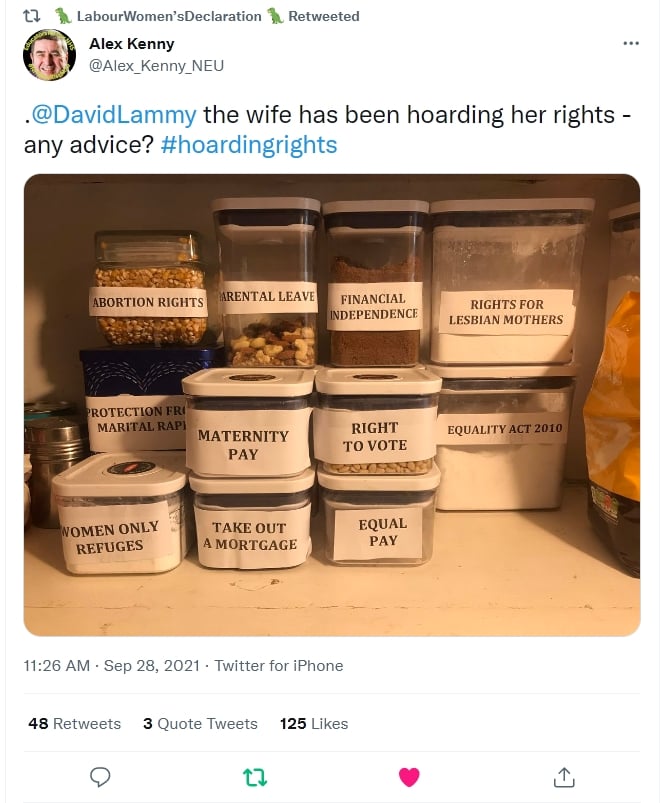Open the three-dot more options menu

631,43
